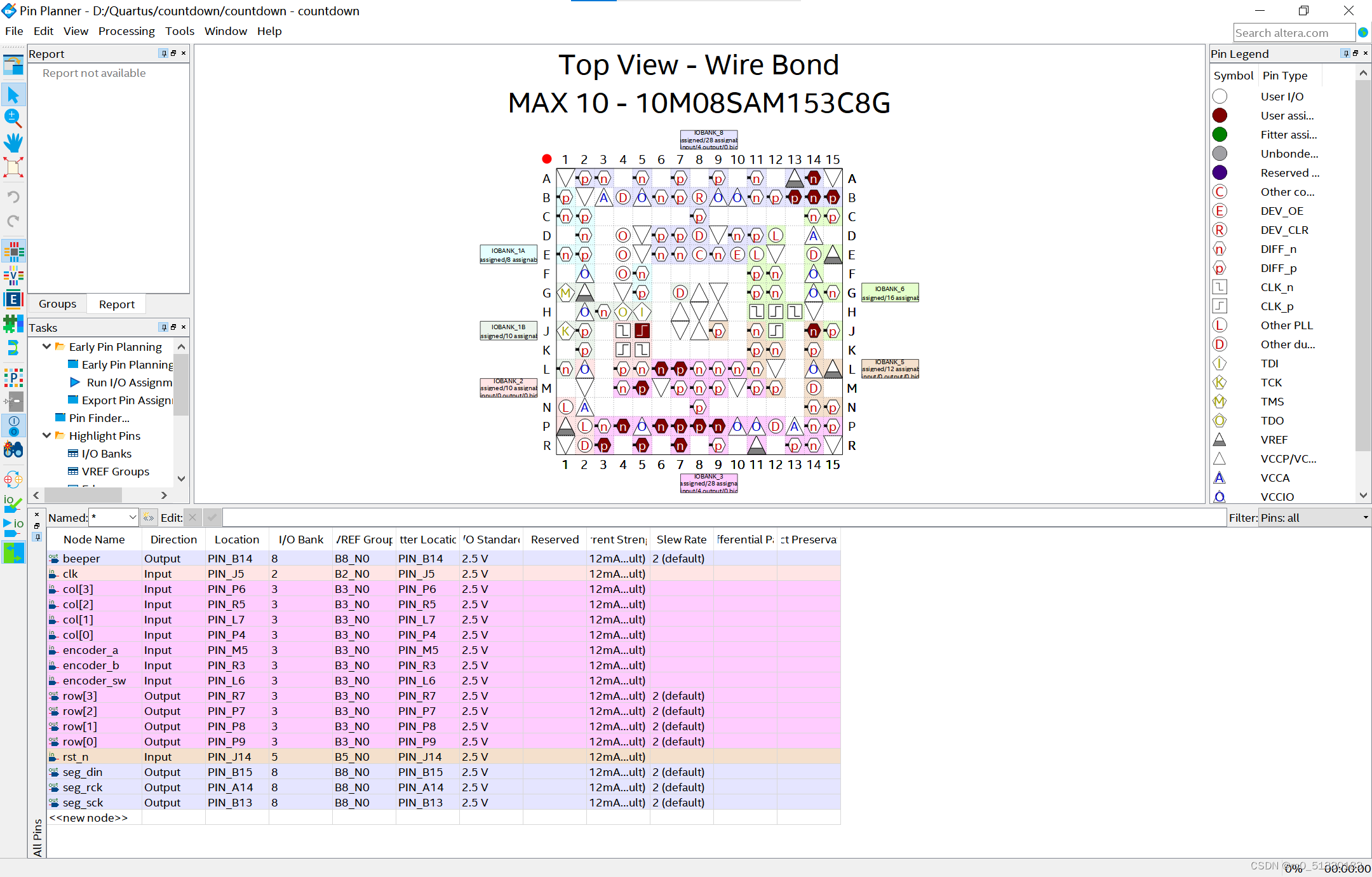The width and height of the screenshot is (1372, 877).
Task: Click the purple Reserved legend symbol
Action: pos(1220,173)
